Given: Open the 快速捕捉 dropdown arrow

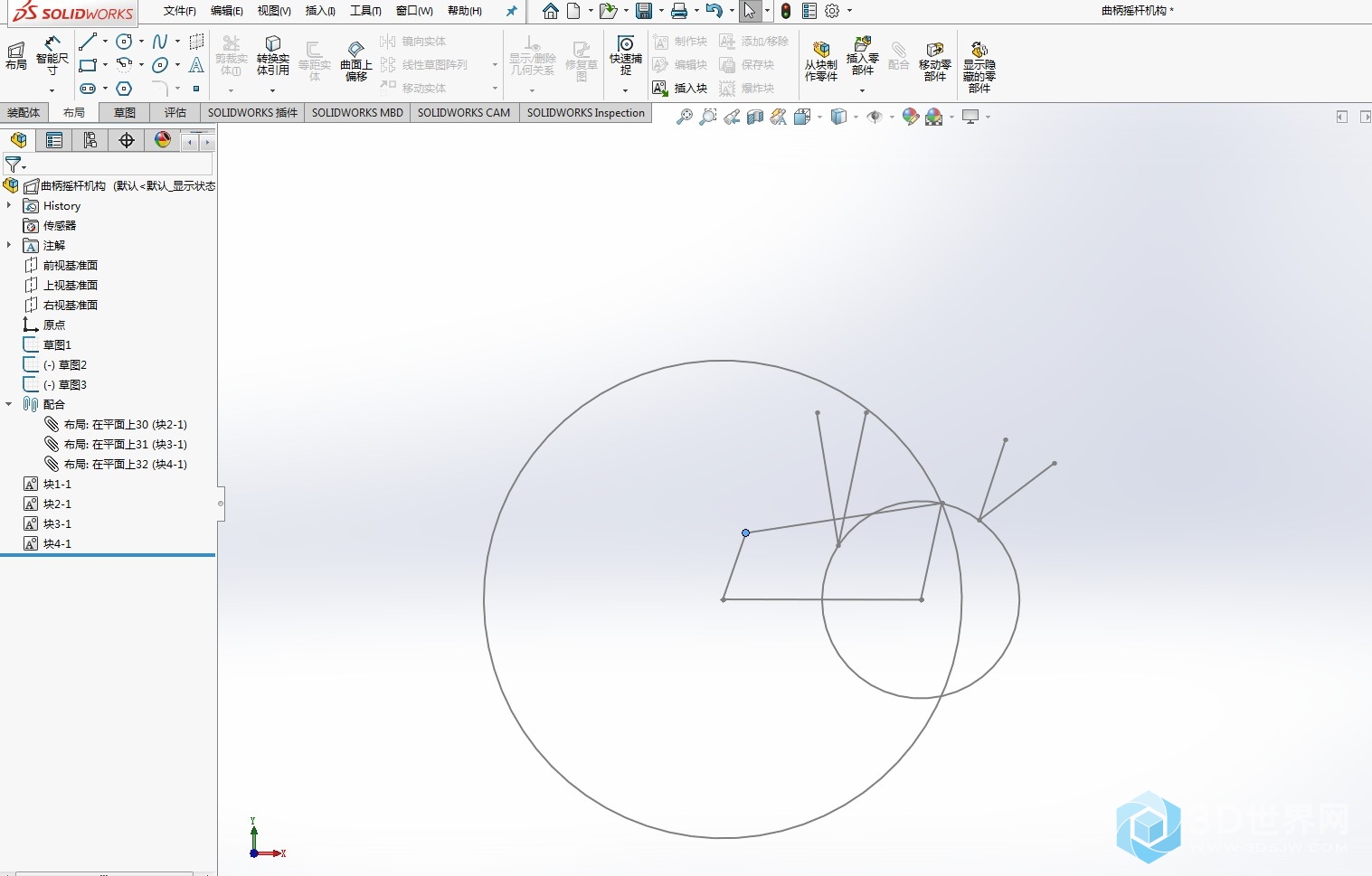Looking at the screenshot, I should pyautogui.click(x=625, y=90).
